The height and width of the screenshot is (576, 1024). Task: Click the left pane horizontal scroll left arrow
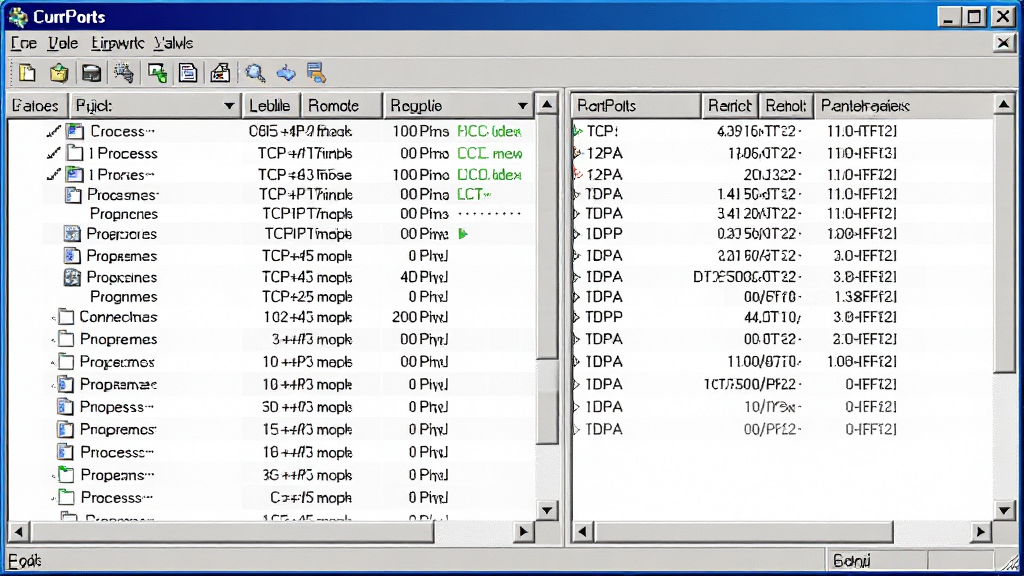point(18,532)
